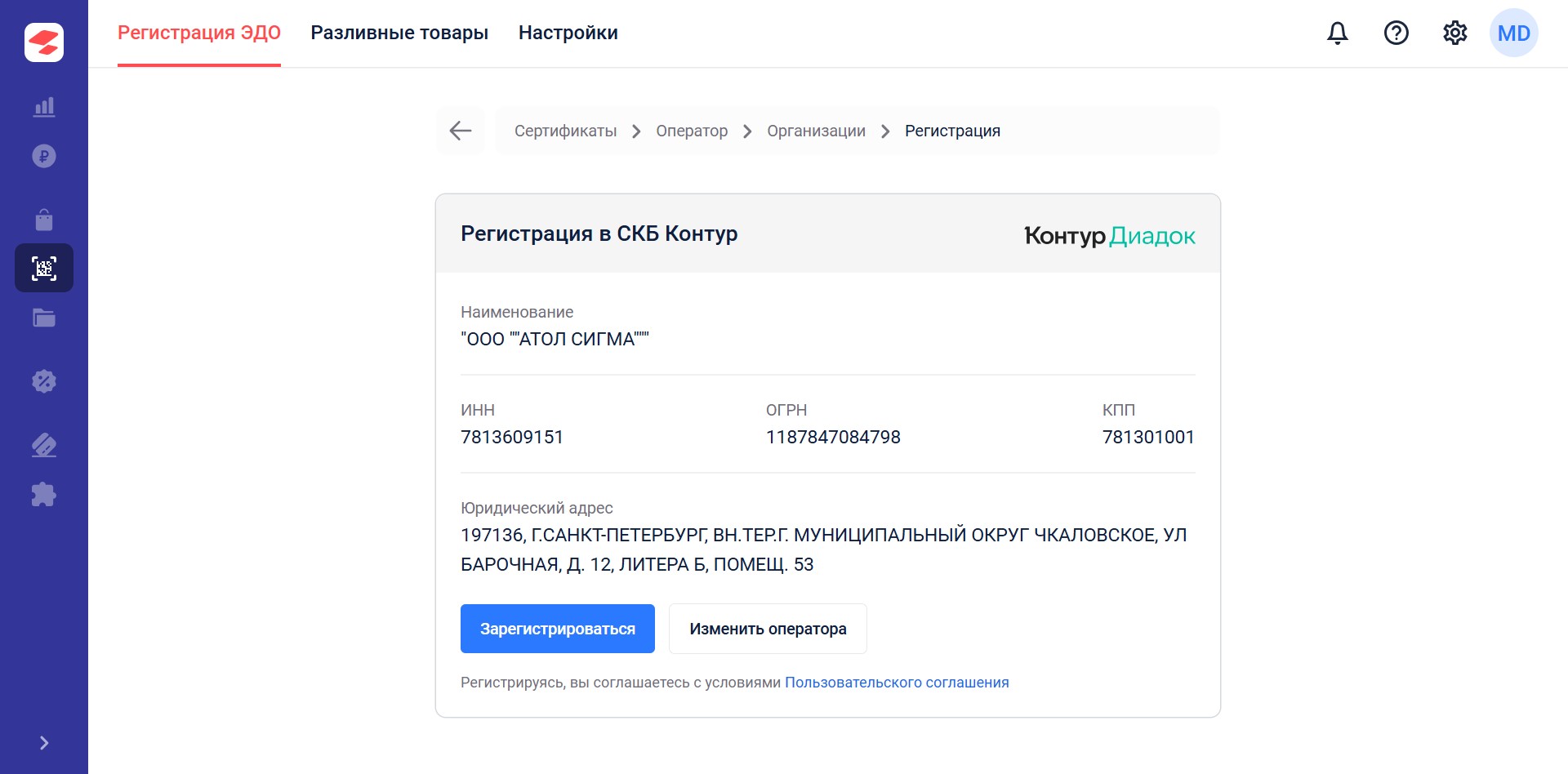Click the red app logo in sidebar

coord(44,42)
